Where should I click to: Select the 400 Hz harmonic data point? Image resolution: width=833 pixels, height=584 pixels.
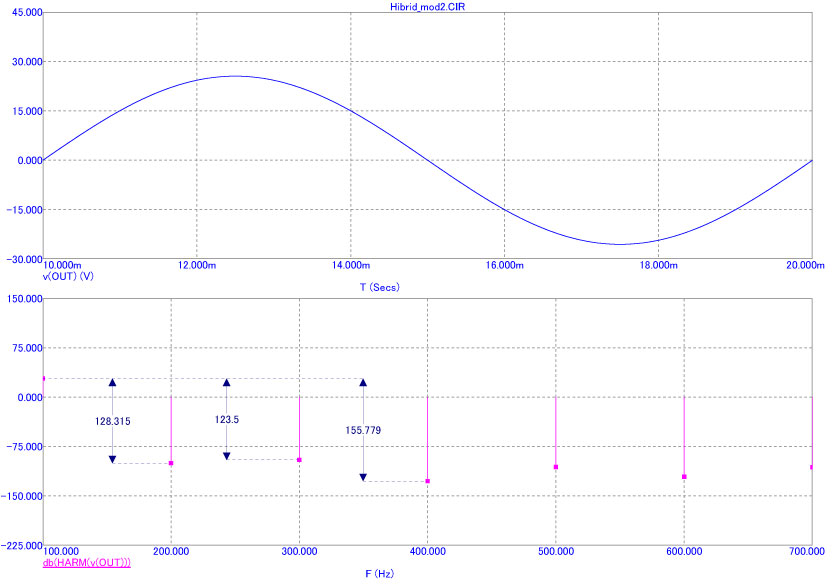tap(428, 481)
